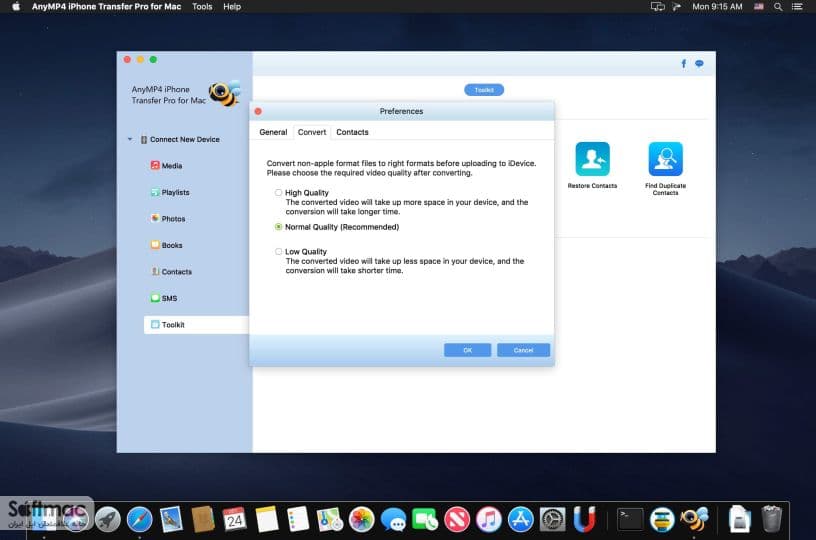Open the screen mirroring display icon
Viewport: 816px width, 540px height.
(658, 7)
